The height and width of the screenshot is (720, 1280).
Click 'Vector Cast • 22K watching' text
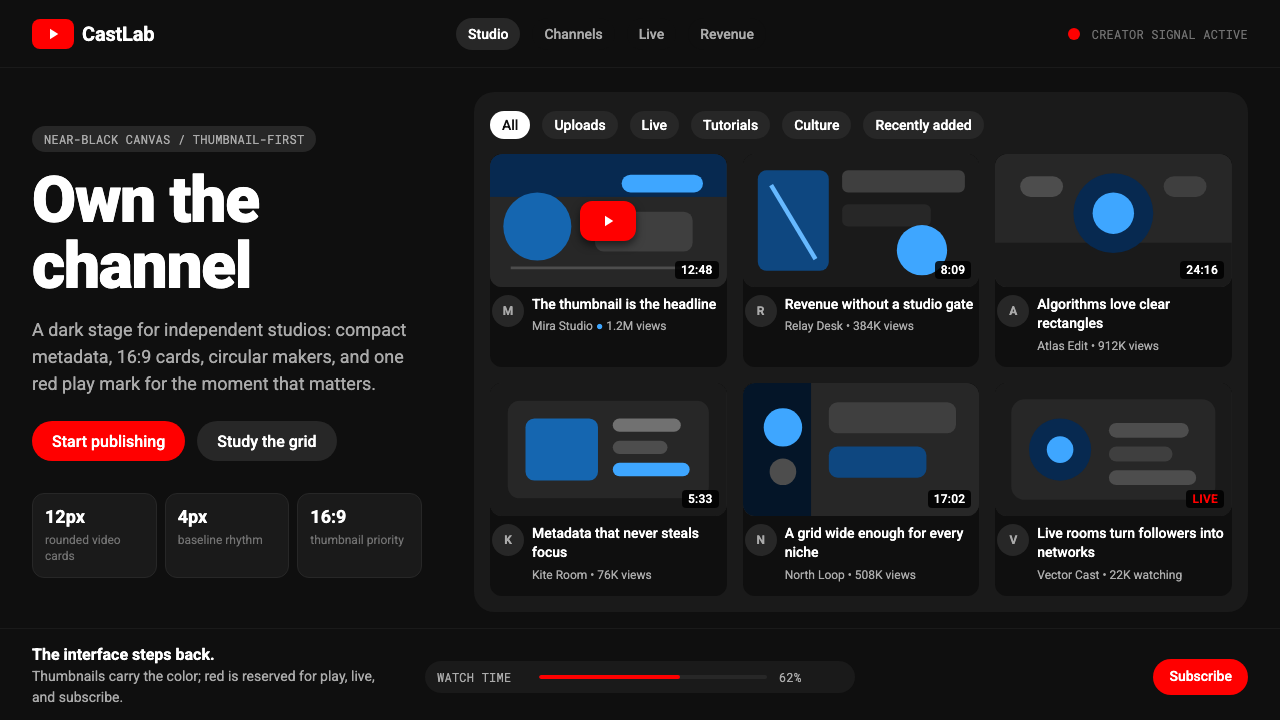pyautogui.click(x=1110, y=575)
